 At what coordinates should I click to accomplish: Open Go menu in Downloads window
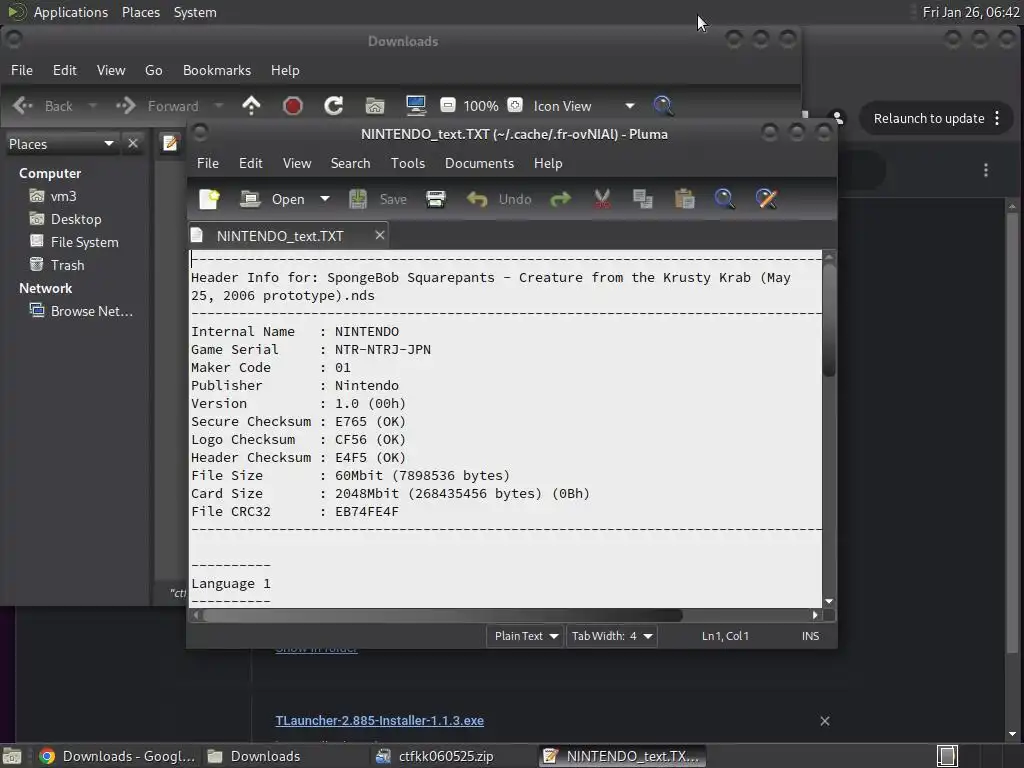coord(153,70)
